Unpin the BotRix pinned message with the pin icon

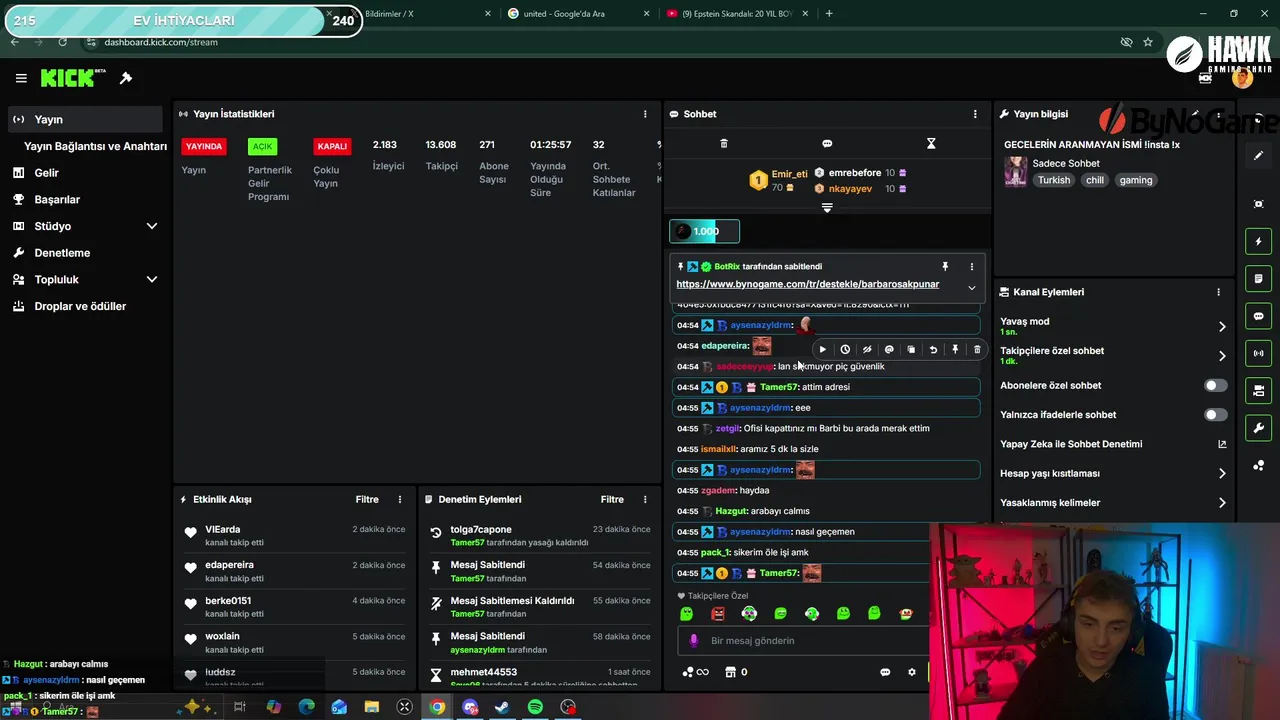(x=945, y=267)
